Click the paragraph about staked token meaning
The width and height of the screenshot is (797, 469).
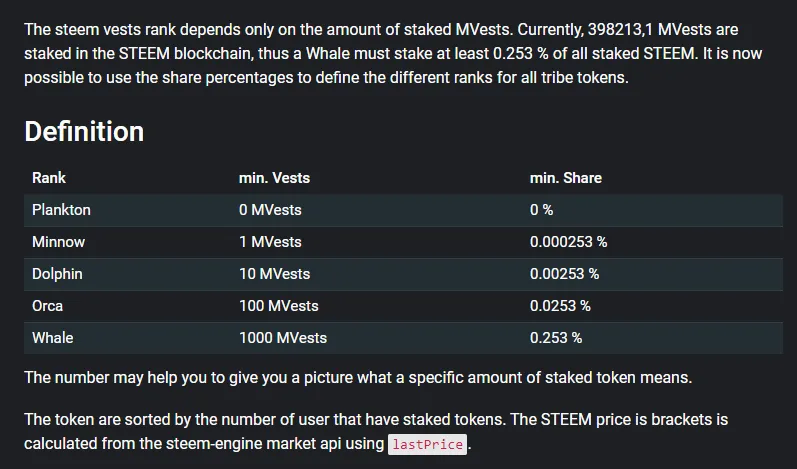358,378
